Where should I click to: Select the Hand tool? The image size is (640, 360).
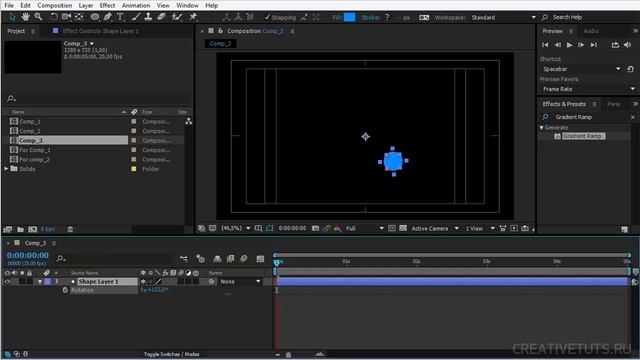25,17
